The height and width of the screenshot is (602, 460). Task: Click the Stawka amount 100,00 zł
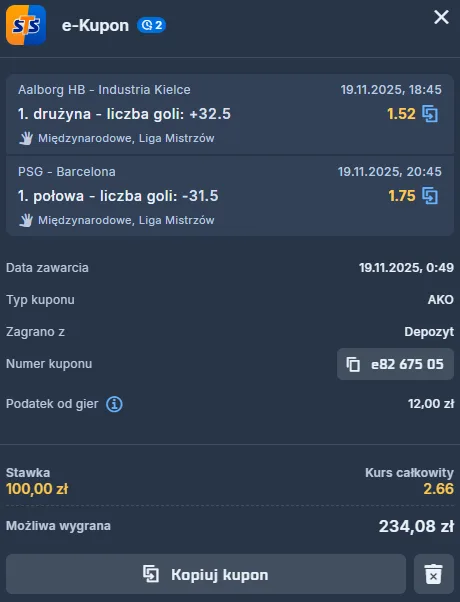(37, 489)
